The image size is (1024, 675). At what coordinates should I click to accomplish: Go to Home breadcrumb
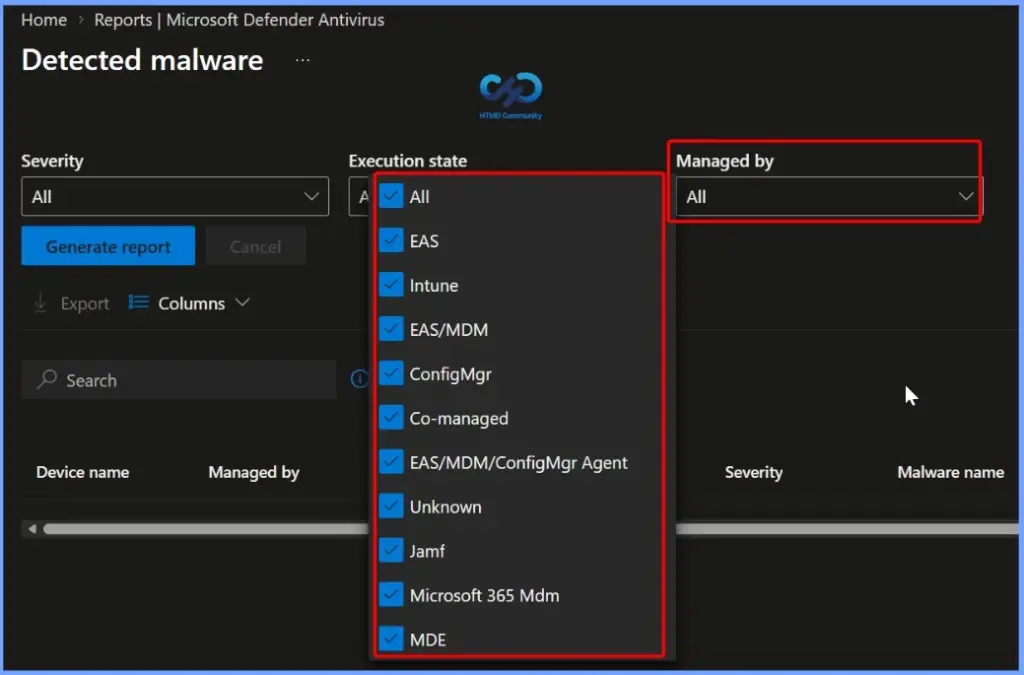[x=44, y=20]
